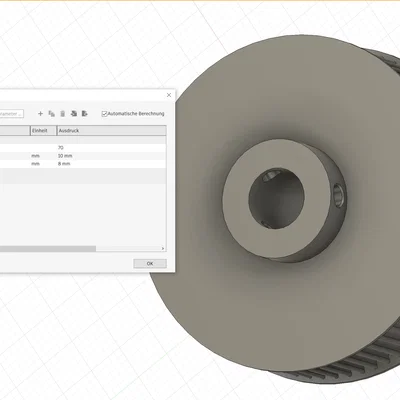Select the expression cell showing 10 mm
The height and width of the screenshot is (400, 400).
[x=112, y=156]
